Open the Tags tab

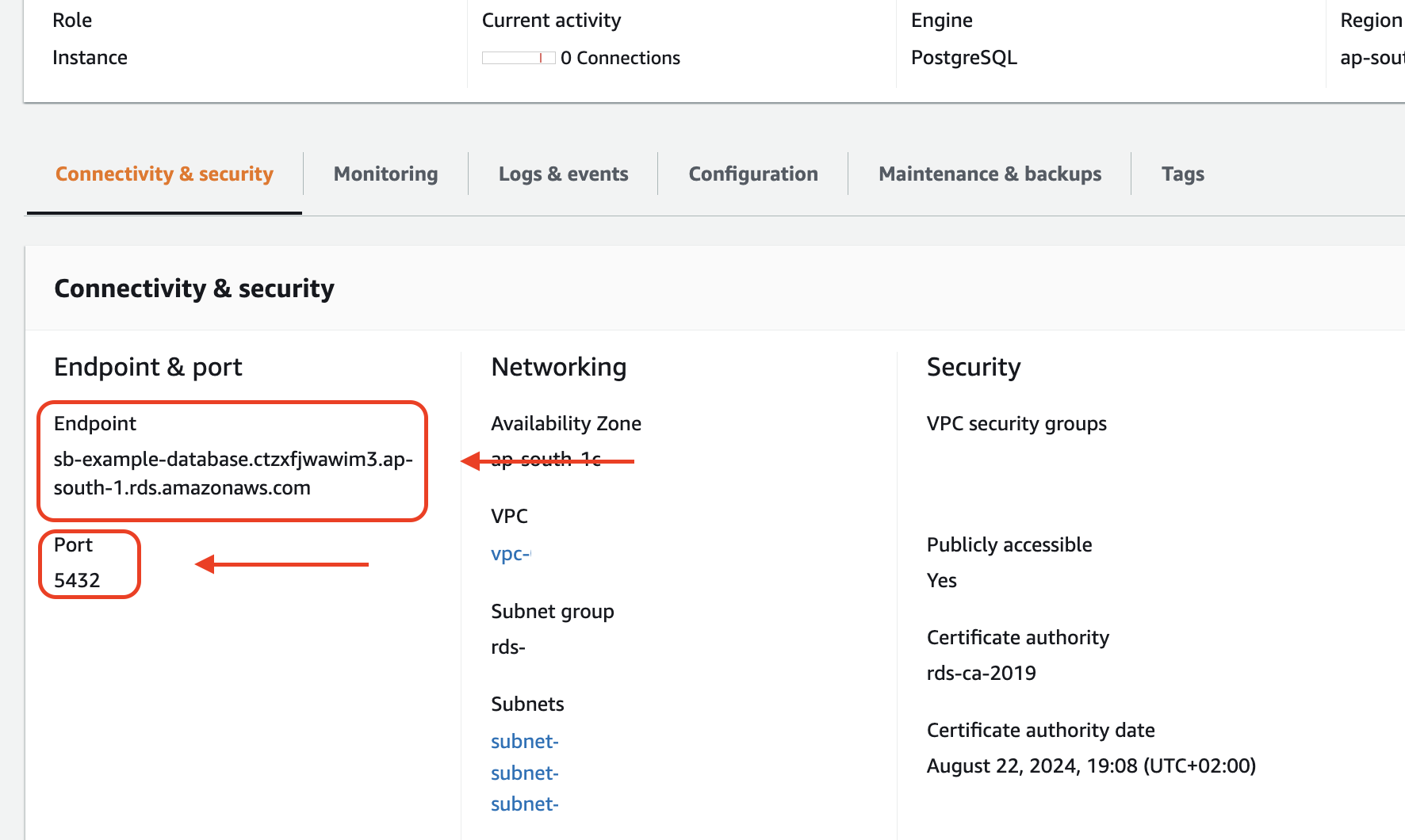(x=1182, y=174)
